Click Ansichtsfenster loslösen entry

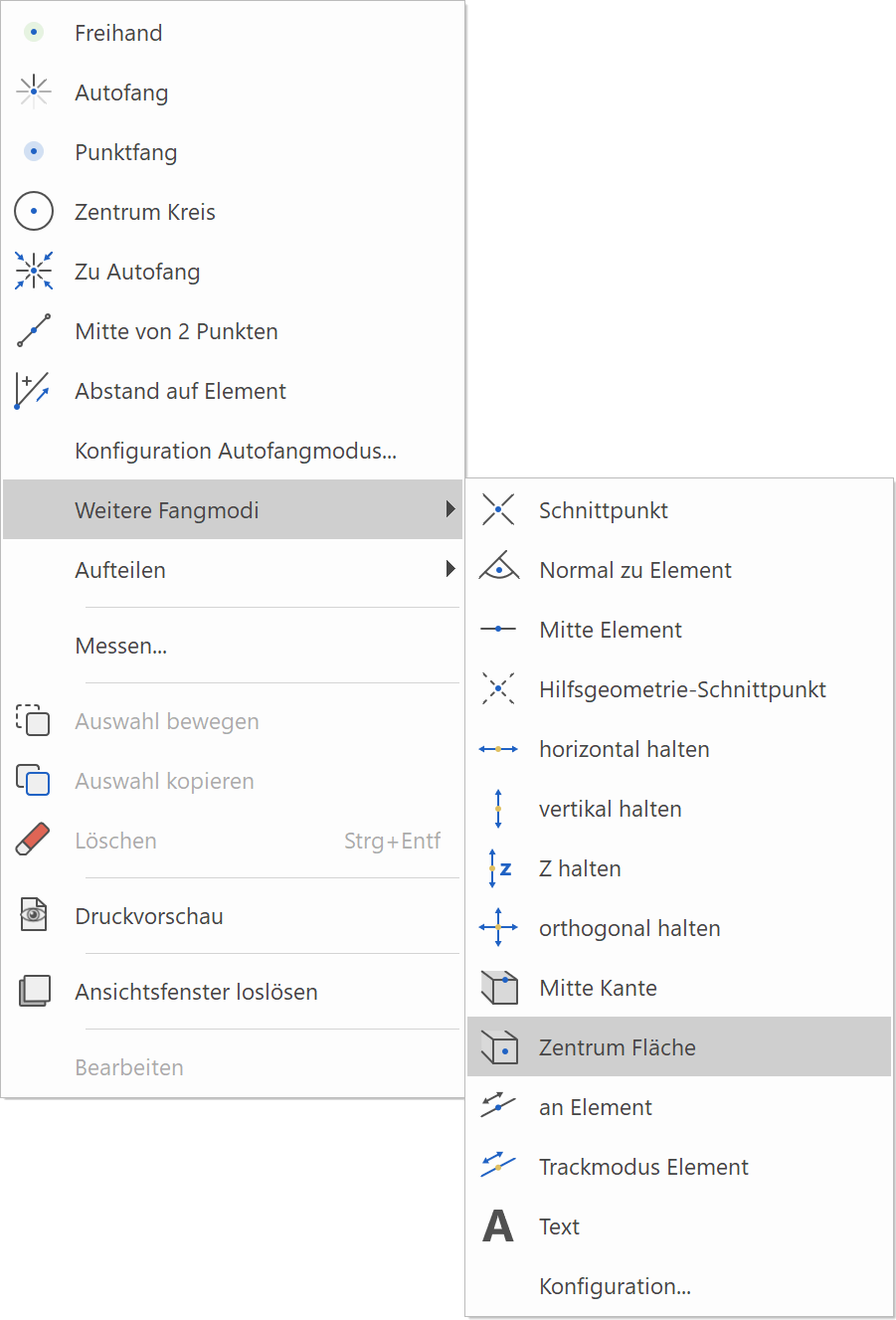pyautogui.click(x=196, y=992)
